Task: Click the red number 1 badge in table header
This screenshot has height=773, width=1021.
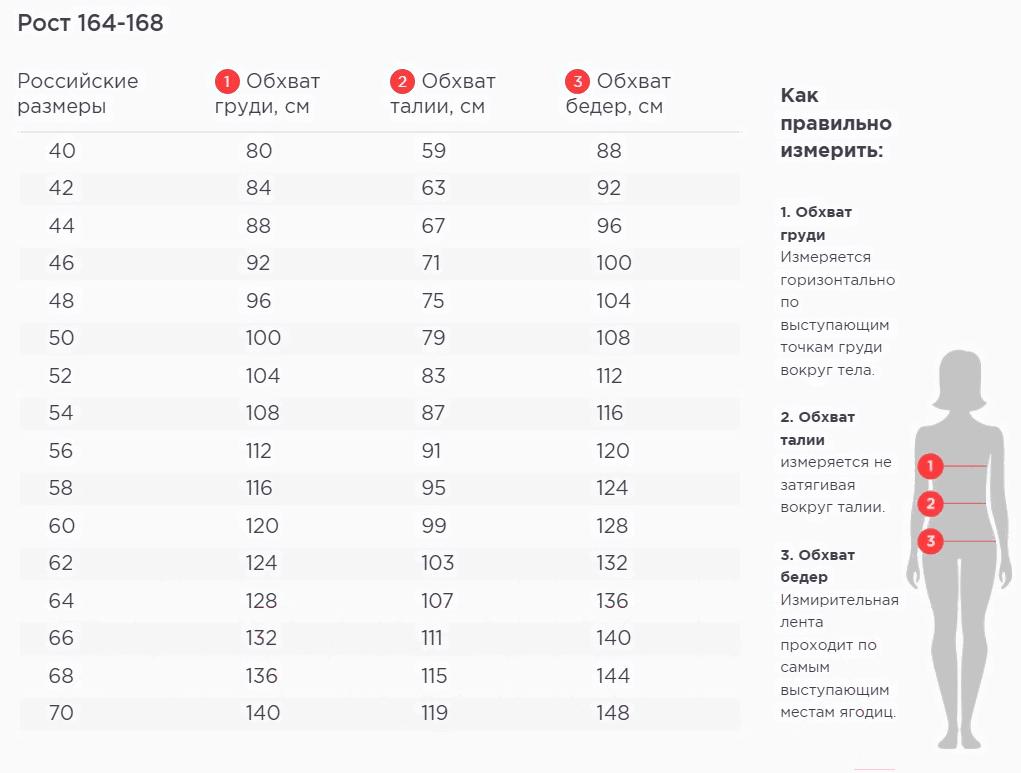Action: (228, 82)
